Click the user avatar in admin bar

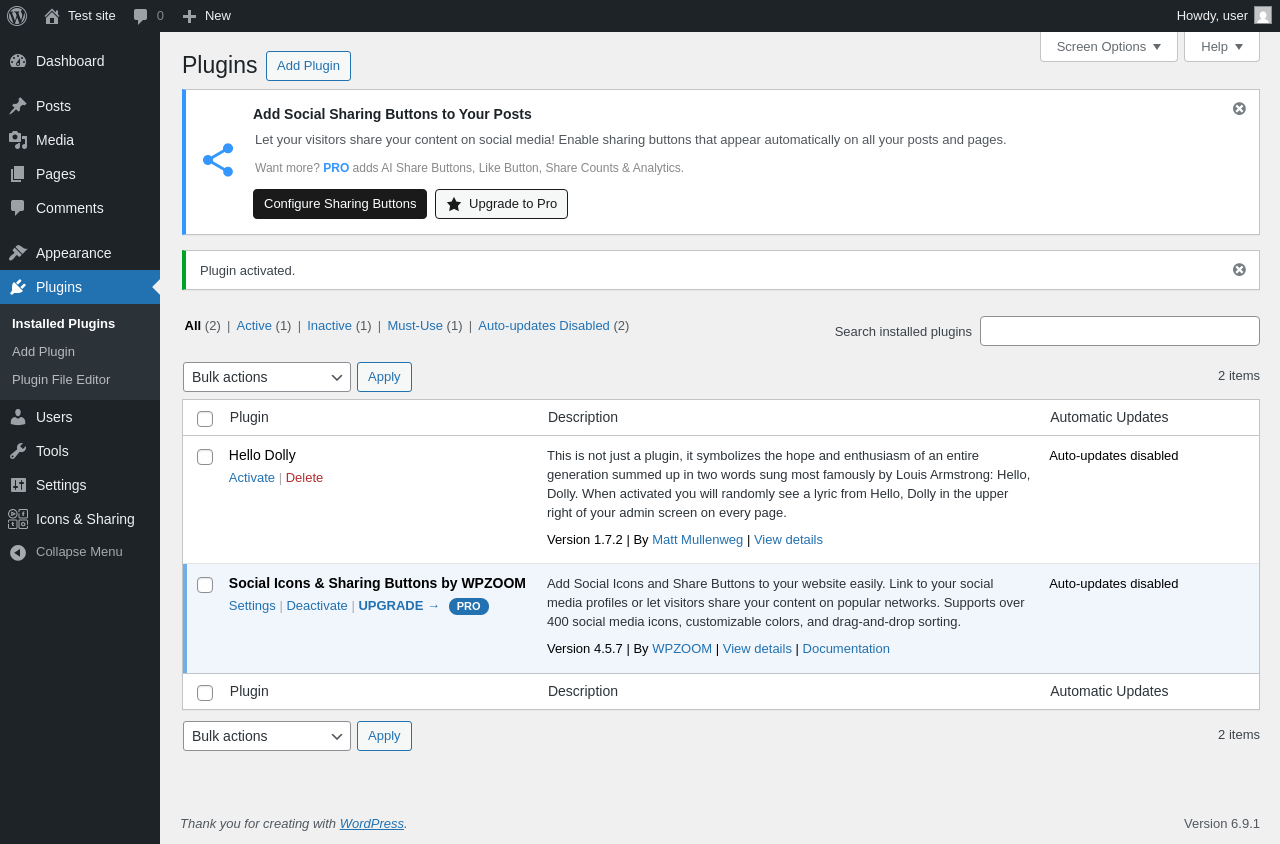click(x=1263, y=16)
